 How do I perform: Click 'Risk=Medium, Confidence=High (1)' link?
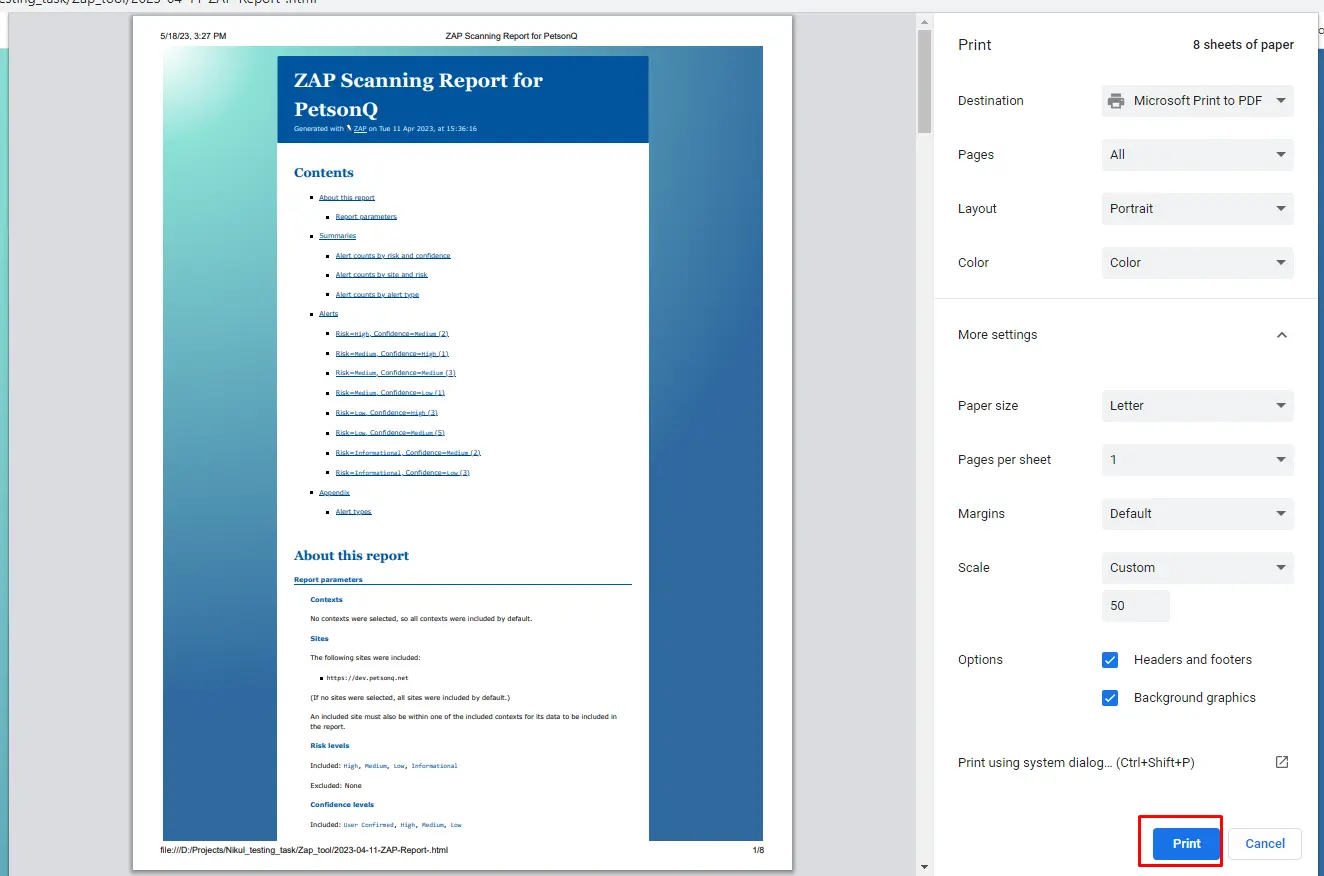[x=392, y=354]
